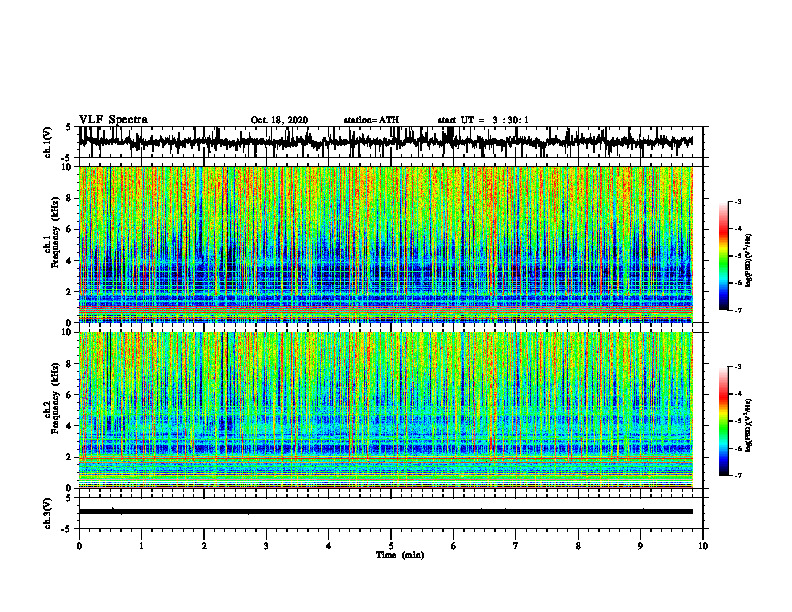The height and width of the screenshot is (612, 792).
Task: Click the 9 minute tick on Time axis
Action: pos(640,546)
